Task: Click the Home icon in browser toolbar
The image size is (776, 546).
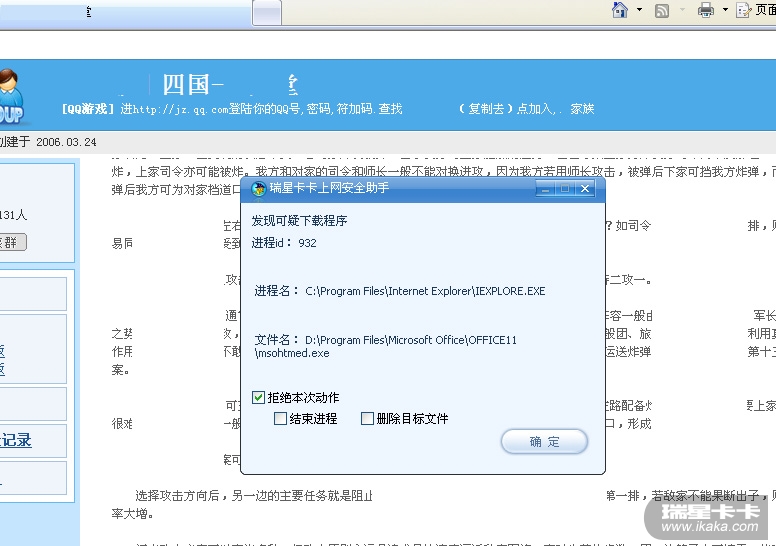Action: tap(620, 10)
